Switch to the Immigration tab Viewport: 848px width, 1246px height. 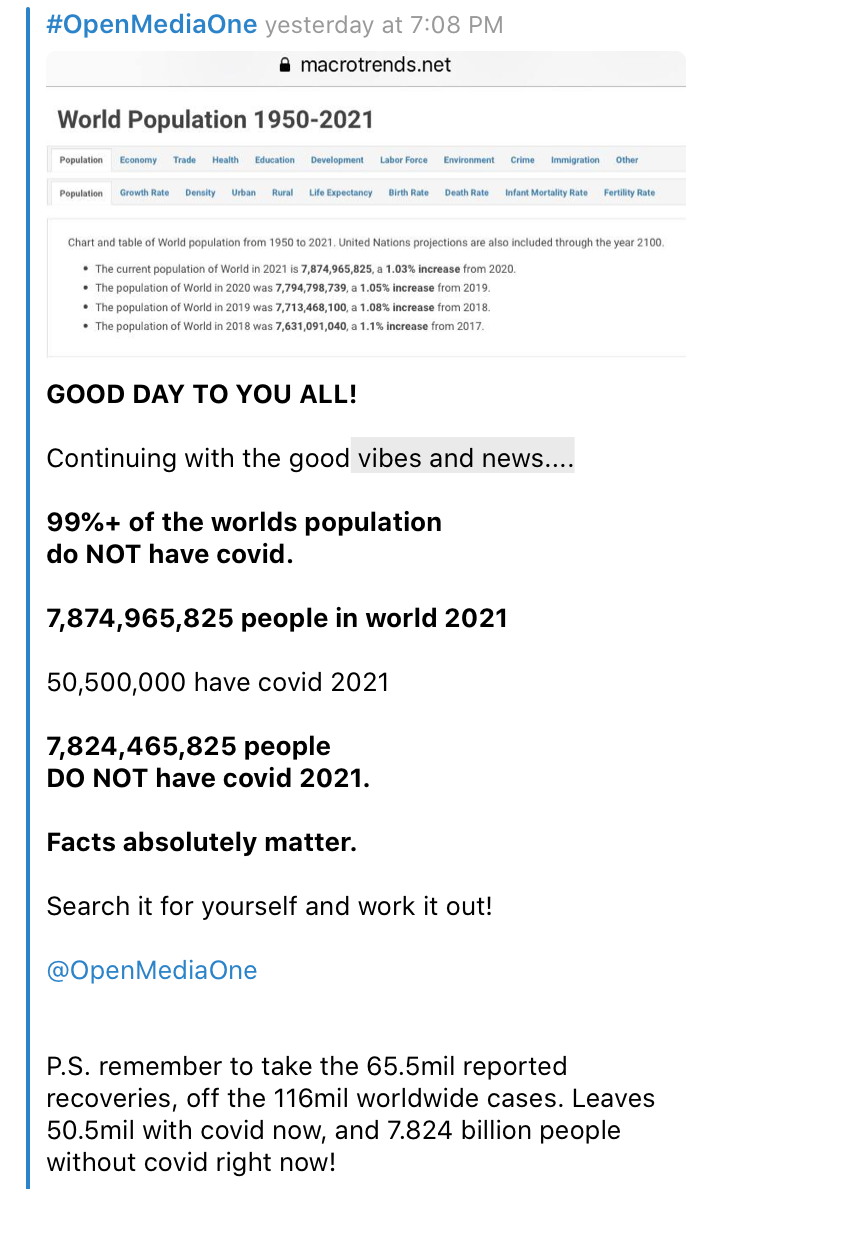[575, 160]
